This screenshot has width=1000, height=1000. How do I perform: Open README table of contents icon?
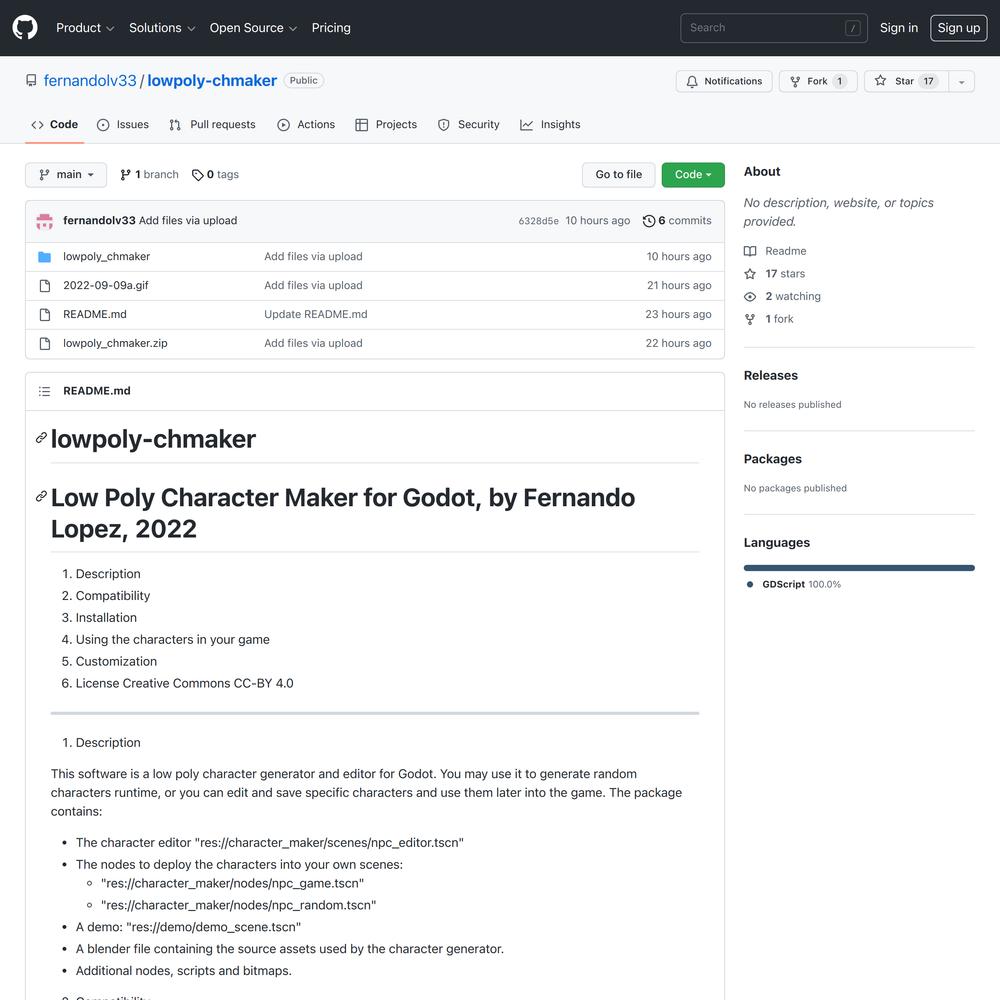(44, 391)
